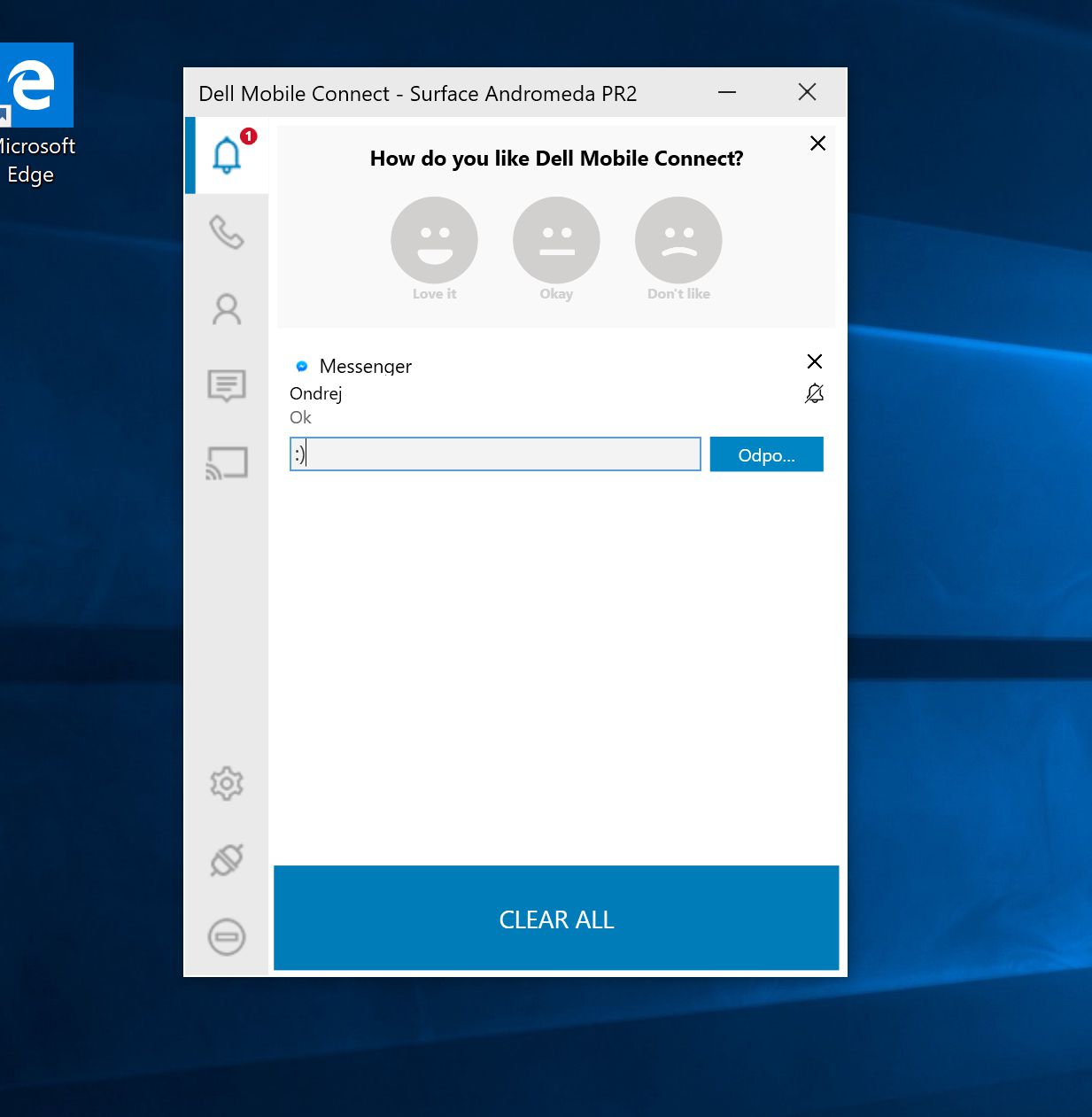Click the Ok message text

[x=300, y=417]
